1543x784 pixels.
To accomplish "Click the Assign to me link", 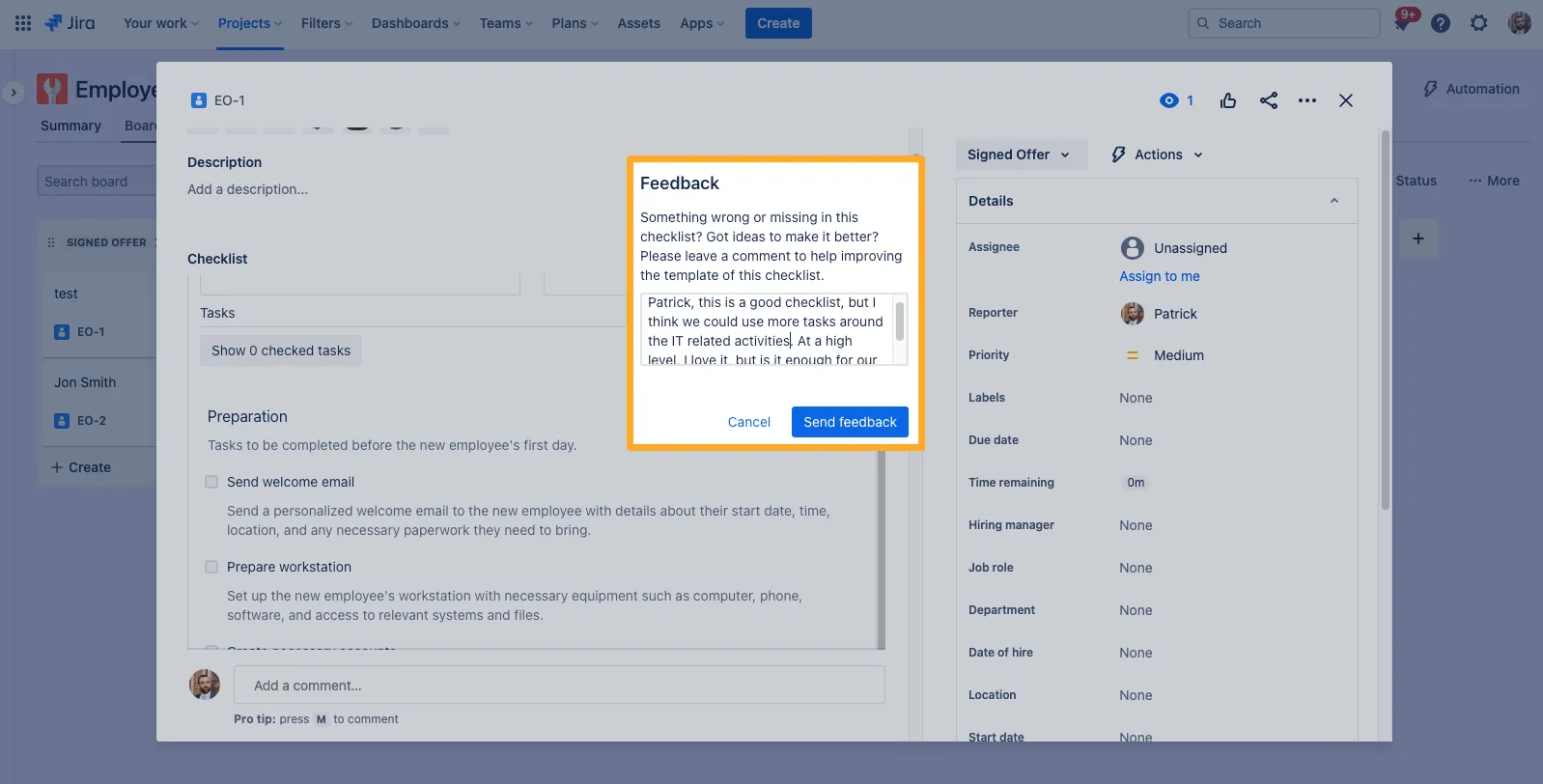I will click(x=1159, y=276).
